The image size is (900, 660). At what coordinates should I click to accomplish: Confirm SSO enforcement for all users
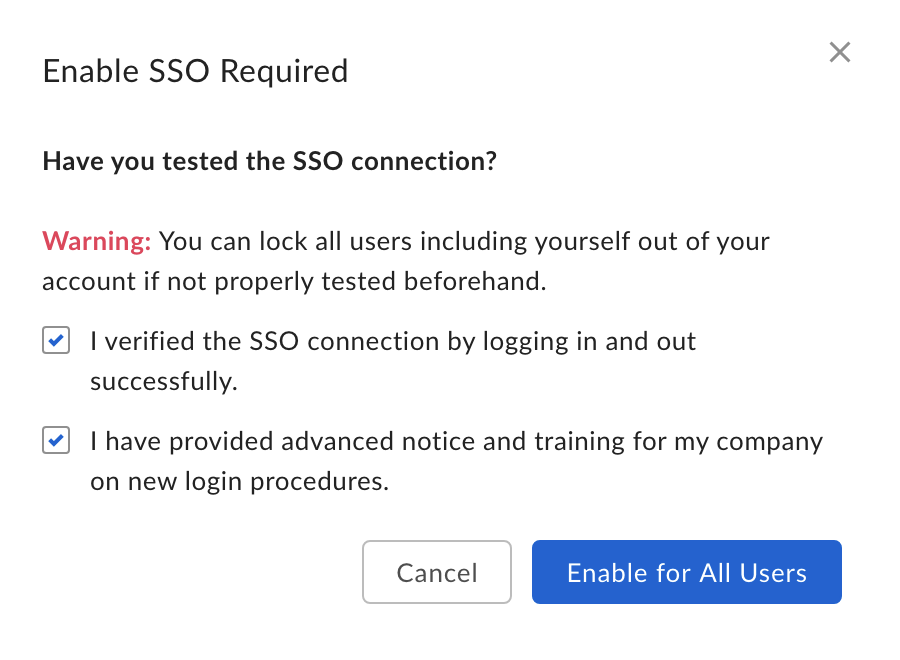pos(686,572)
